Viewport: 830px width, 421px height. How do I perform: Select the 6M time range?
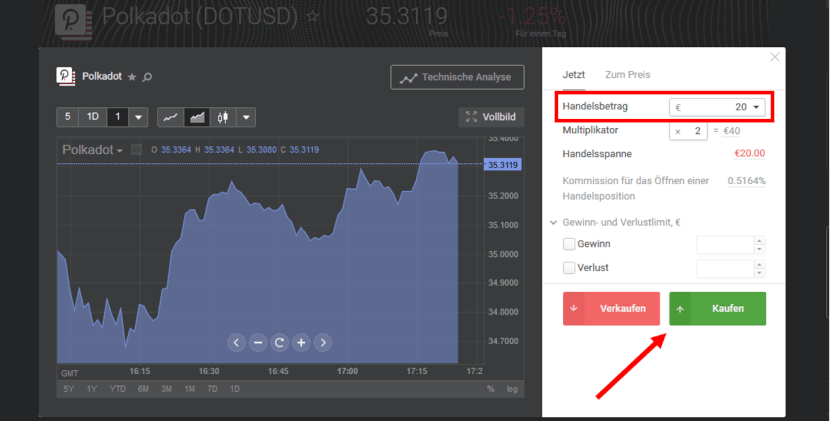143,389
